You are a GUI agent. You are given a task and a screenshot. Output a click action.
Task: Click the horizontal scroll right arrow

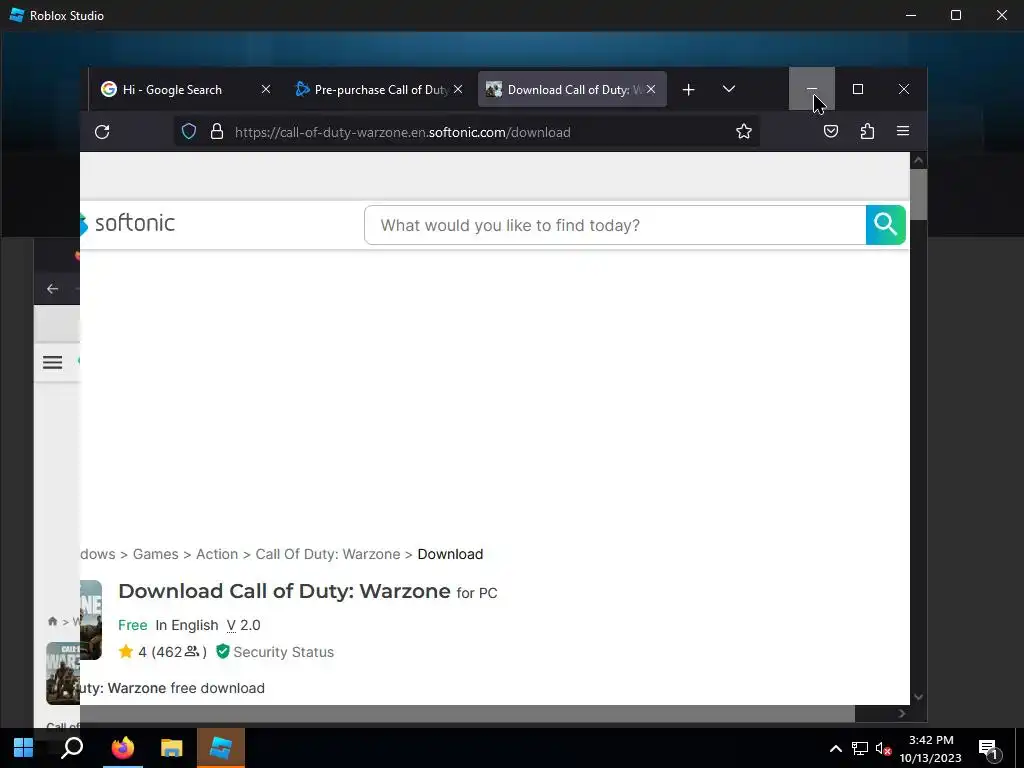(x=902, y=713)
